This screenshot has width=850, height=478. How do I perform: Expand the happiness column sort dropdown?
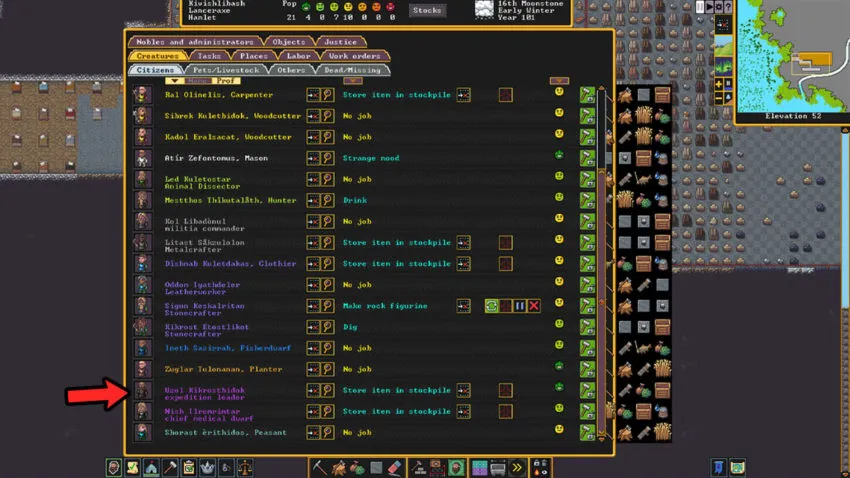pyautogui.click(x=559, y=81)
